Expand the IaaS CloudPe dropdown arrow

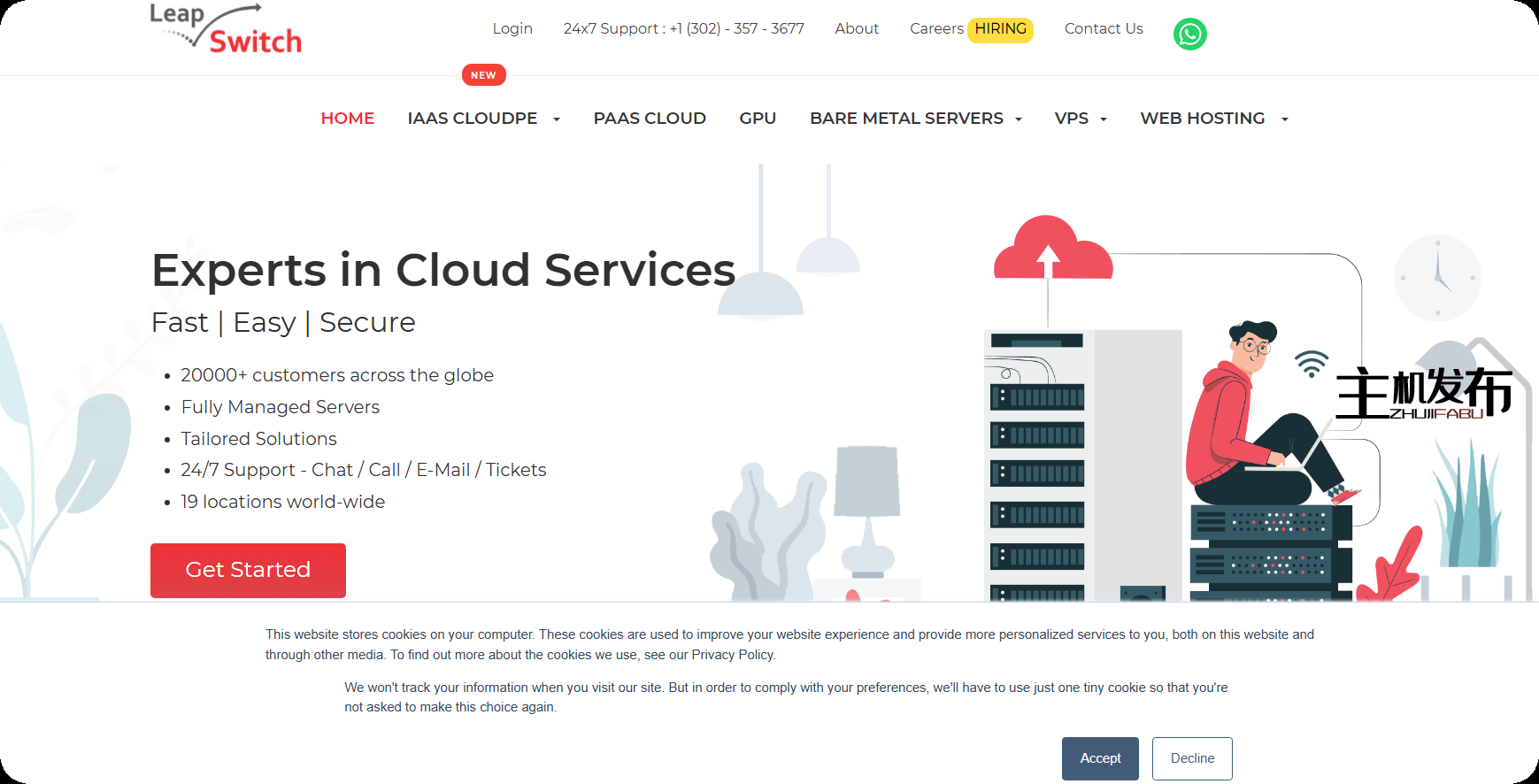[x=557, y=119]
